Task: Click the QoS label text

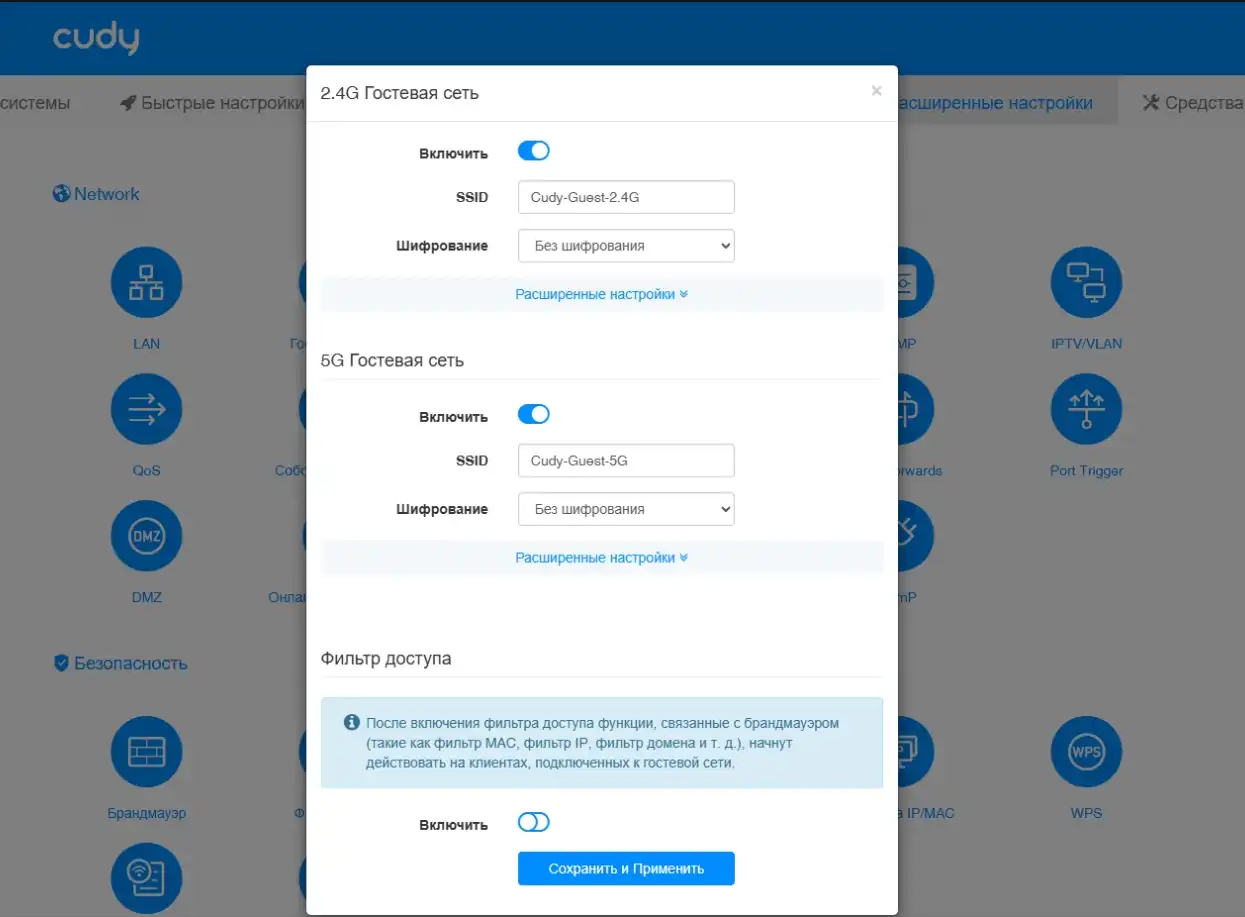Action: coord(146,470)
